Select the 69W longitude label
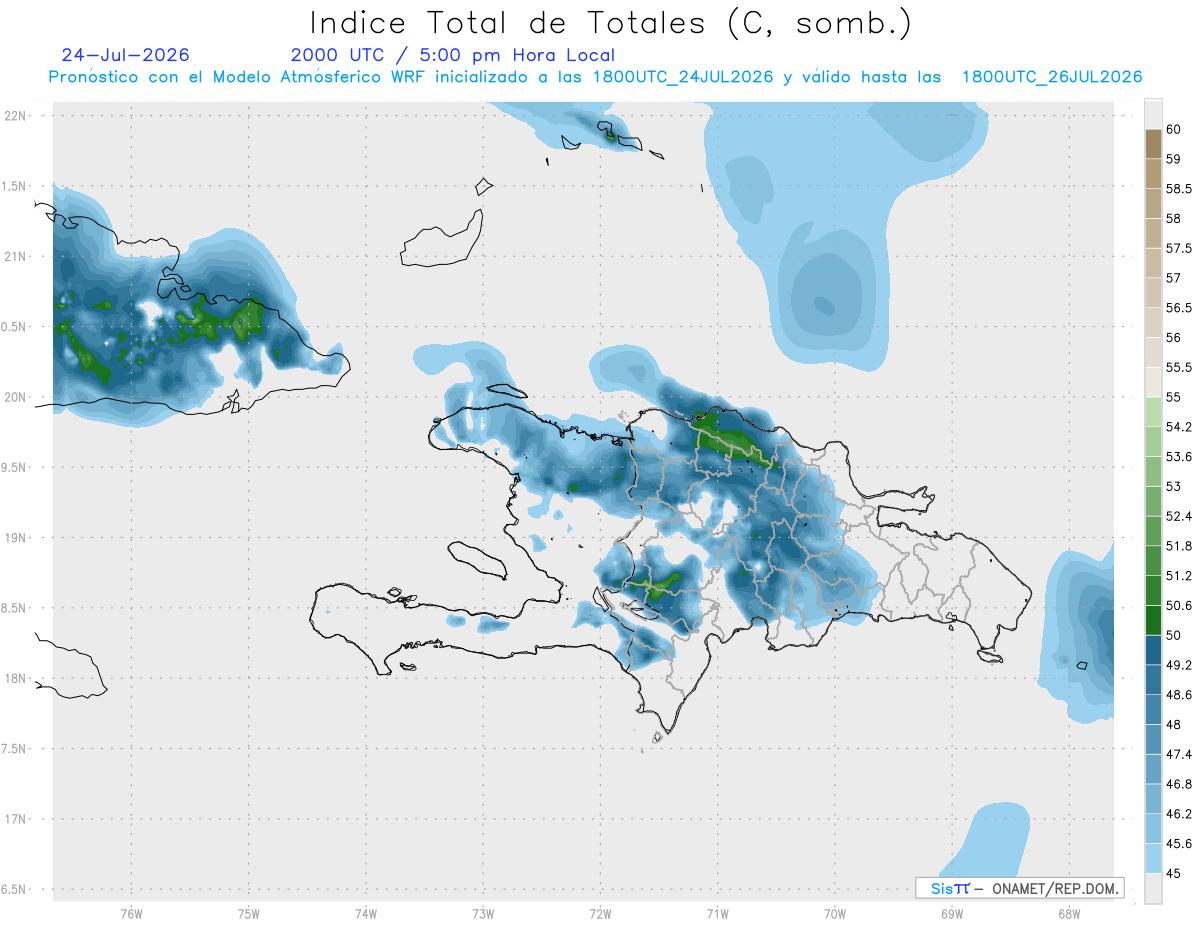The height and width of the screenshot is (927, 1200). (952, 913)
